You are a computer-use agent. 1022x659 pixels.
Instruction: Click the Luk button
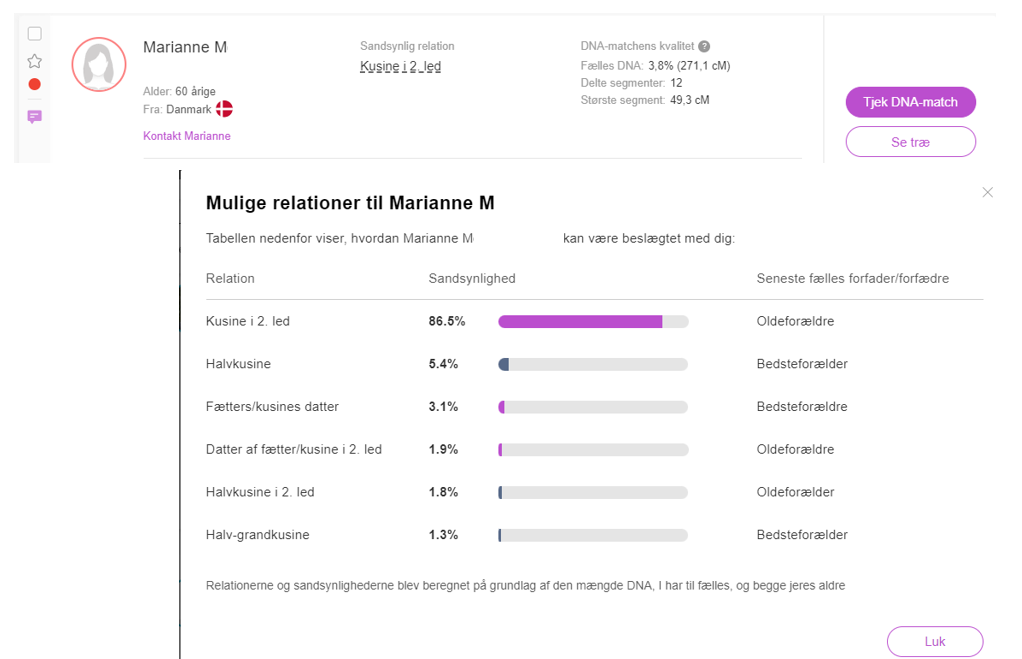[934, 641]
